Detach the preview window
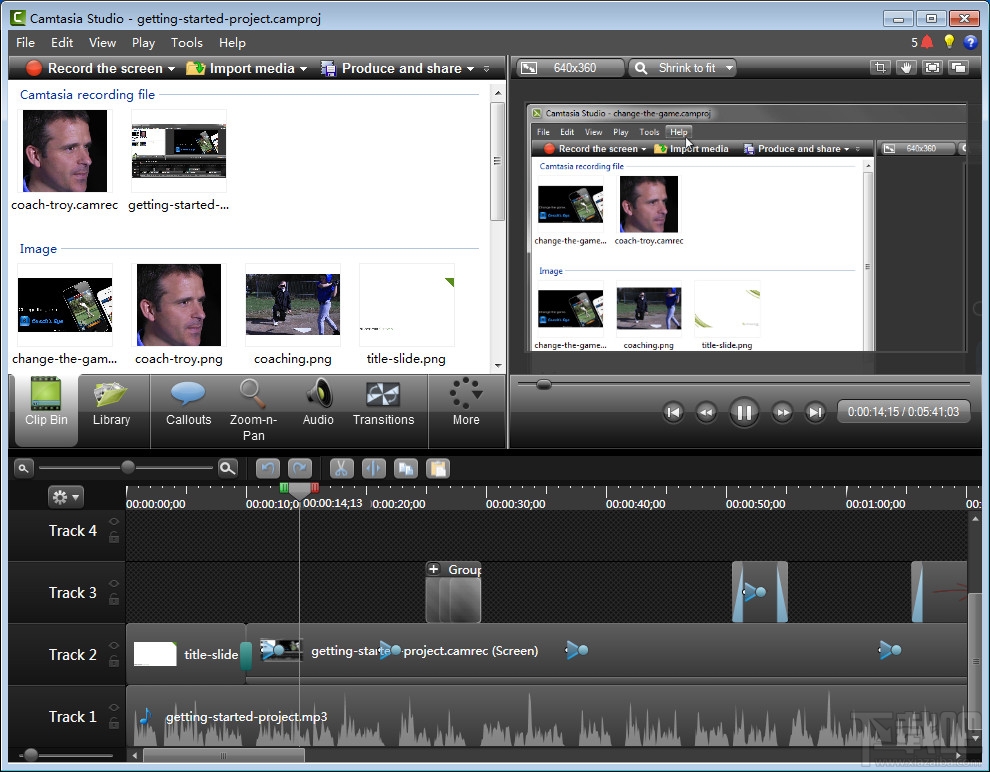Screen dimensions: 990x772 [958, 68]
